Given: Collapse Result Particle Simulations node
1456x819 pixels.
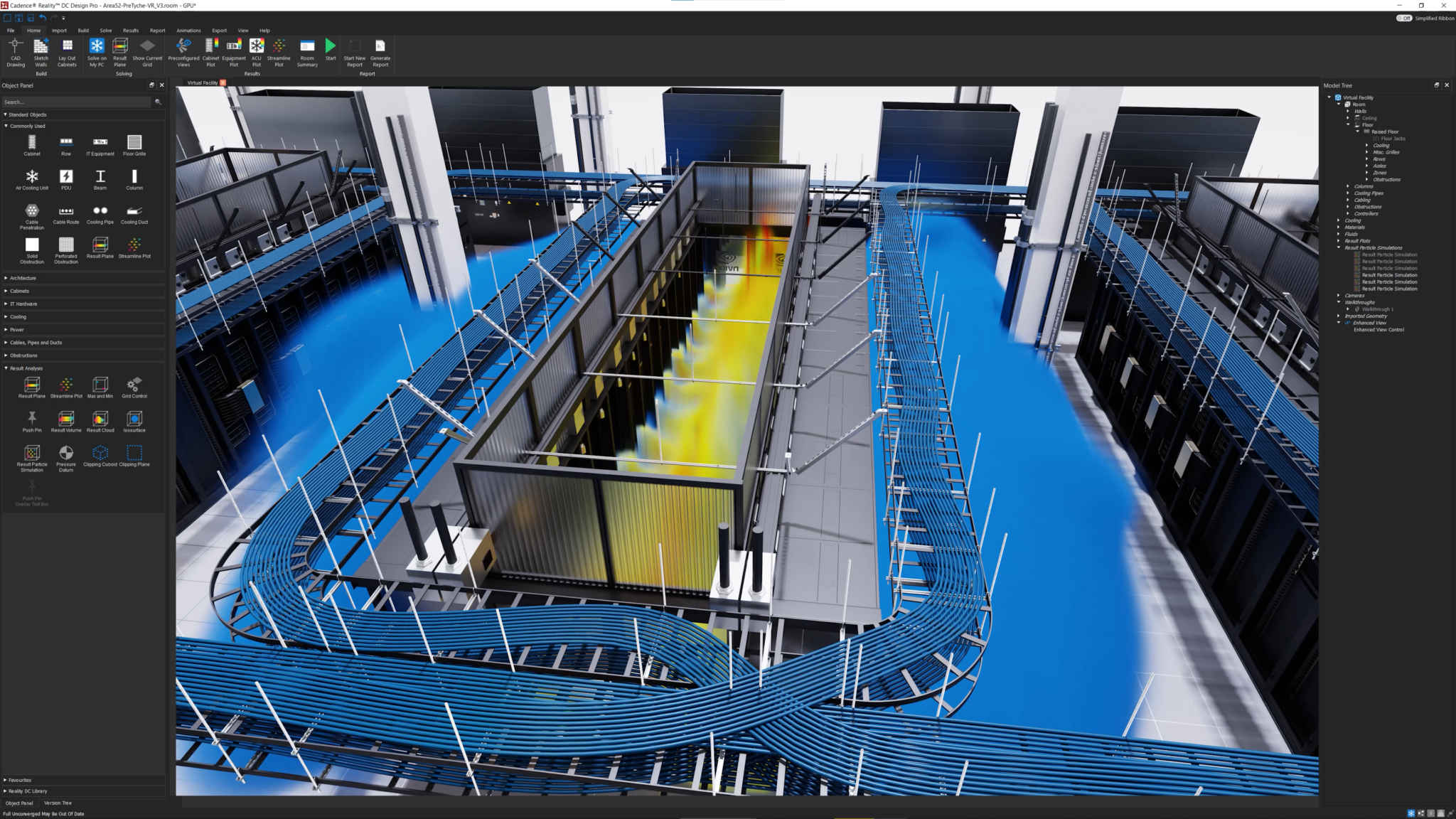Looking at the screenshot, I should (1339, 248).
